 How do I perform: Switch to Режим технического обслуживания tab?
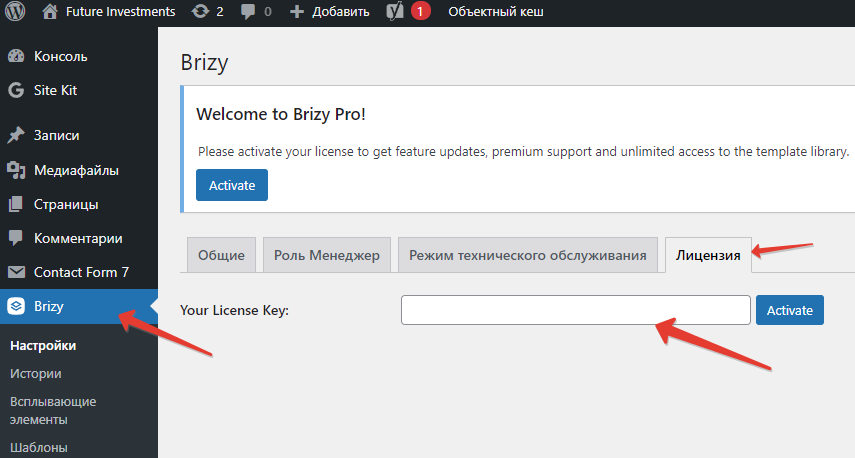click(x=528, y=255)
